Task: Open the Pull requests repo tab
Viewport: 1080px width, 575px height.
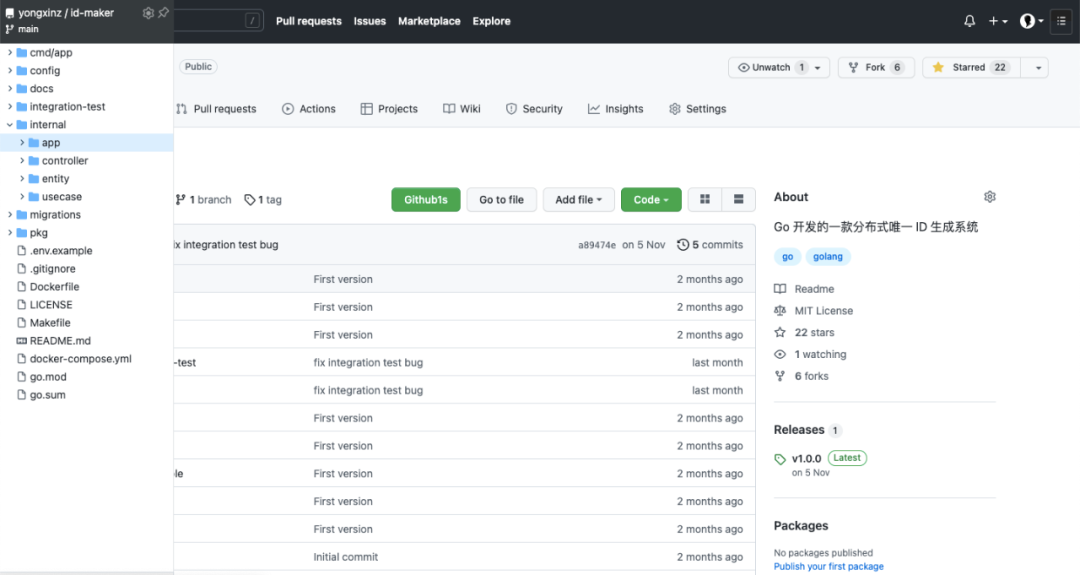Action: coord(216,109)
